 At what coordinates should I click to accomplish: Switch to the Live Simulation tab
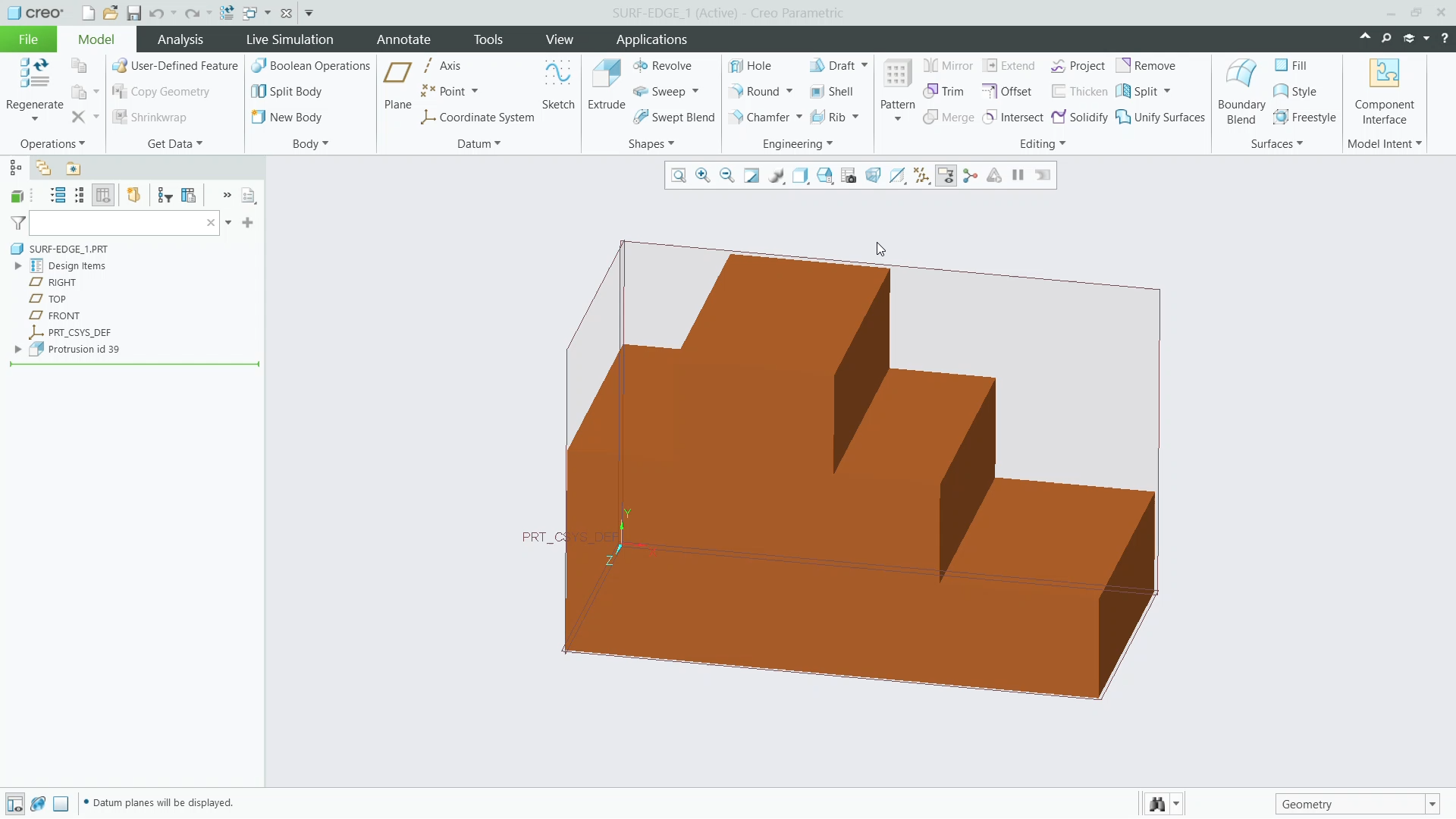click(x=290, y=39)
